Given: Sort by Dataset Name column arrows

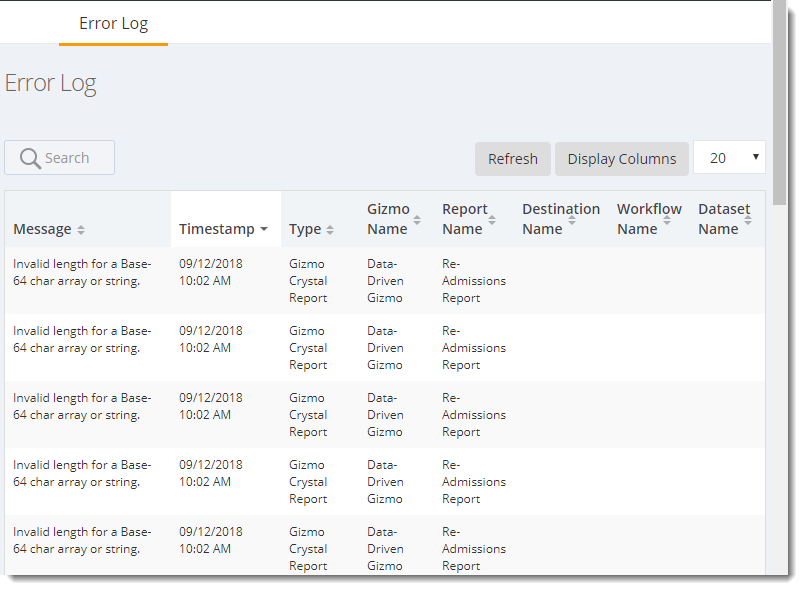Looking at the screenshot, I should coord(748,220).
